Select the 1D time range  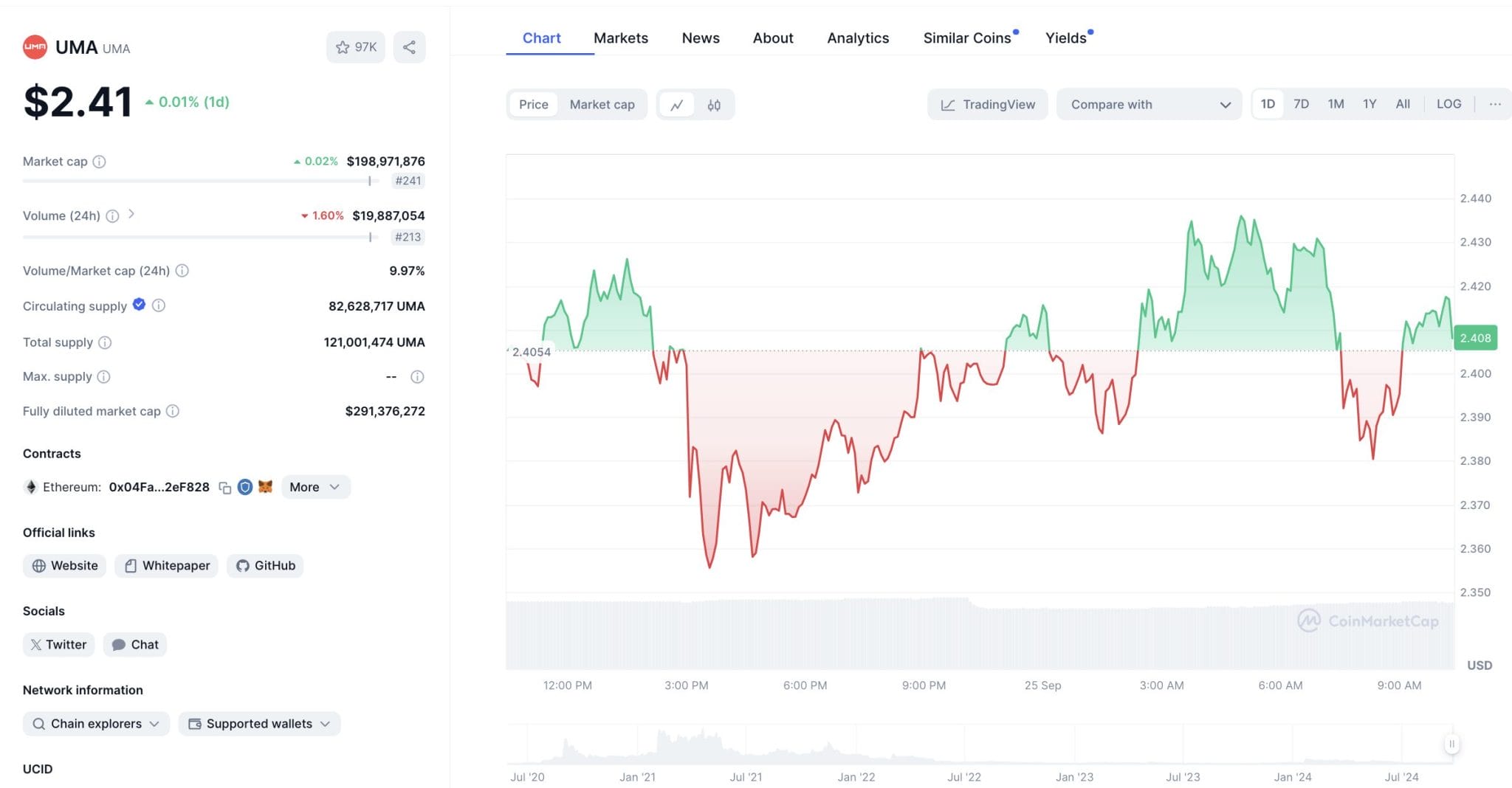(x=1268, y=104)
